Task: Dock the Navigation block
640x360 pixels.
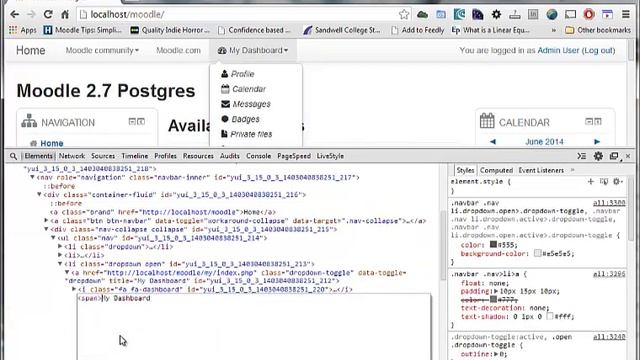Action: 141,121
